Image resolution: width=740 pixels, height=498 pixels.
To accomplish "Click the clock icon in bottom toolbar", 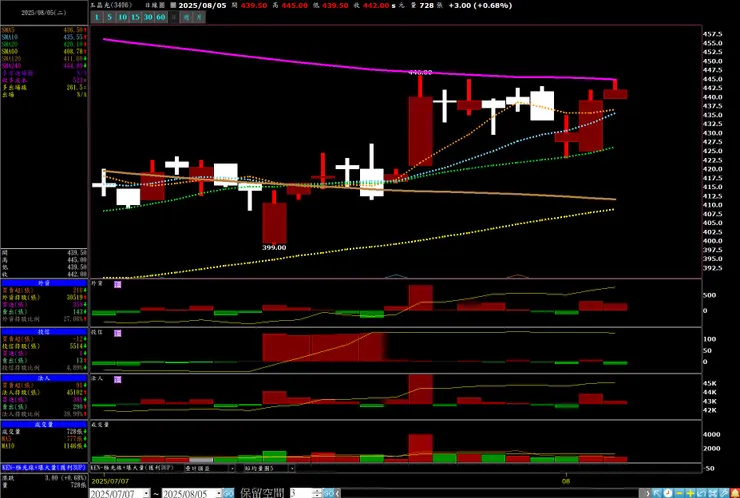I will (668, 493).
